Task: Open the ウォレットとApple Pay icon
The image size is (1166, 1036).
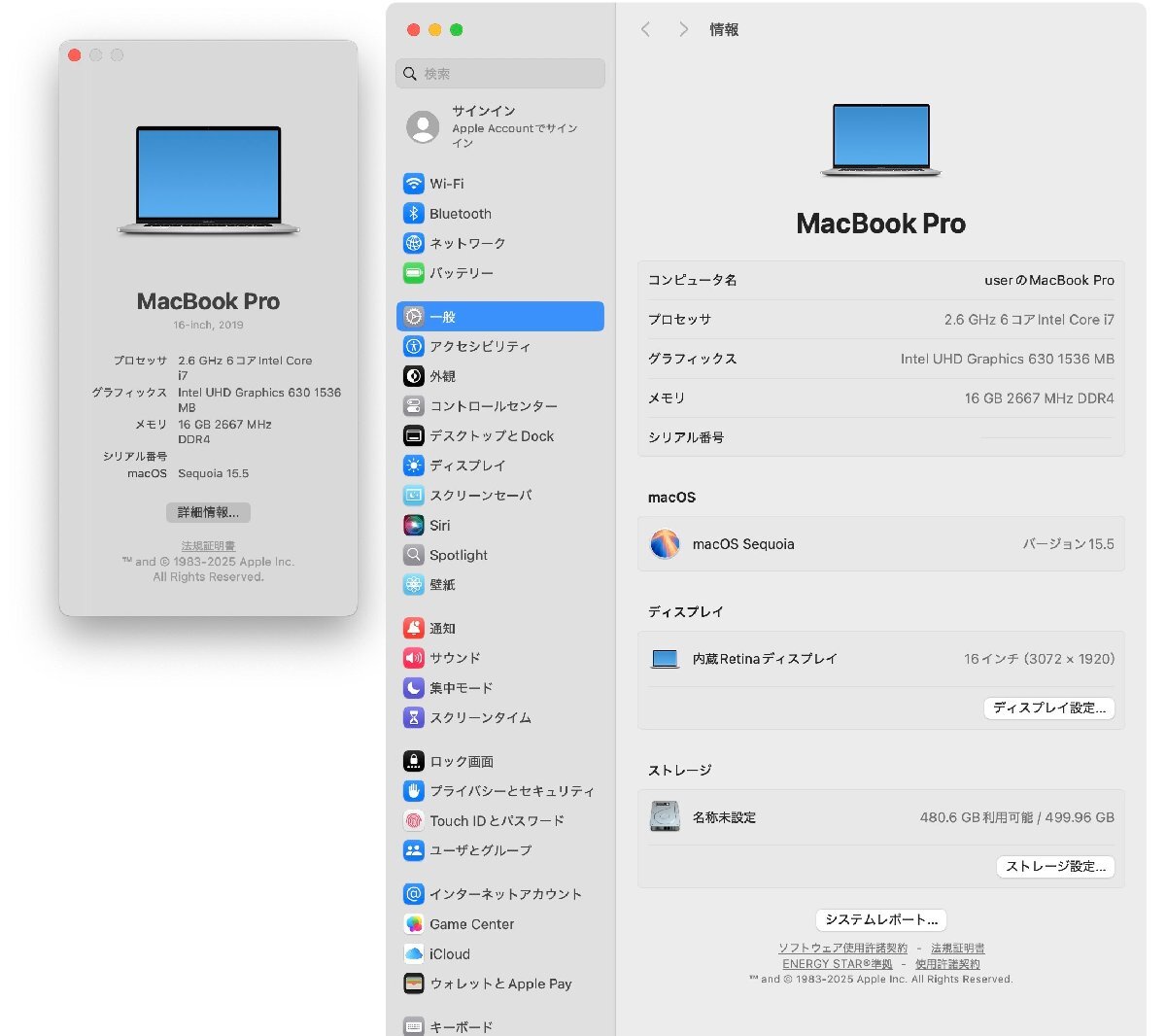Action: (x=414, y=984)
